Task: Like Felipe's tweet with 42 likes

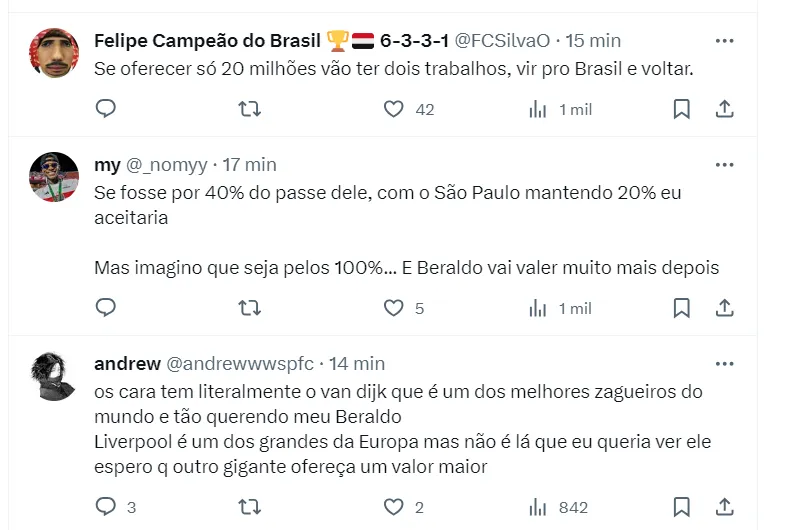Action: pyautogui.click(x=394, y=109)
